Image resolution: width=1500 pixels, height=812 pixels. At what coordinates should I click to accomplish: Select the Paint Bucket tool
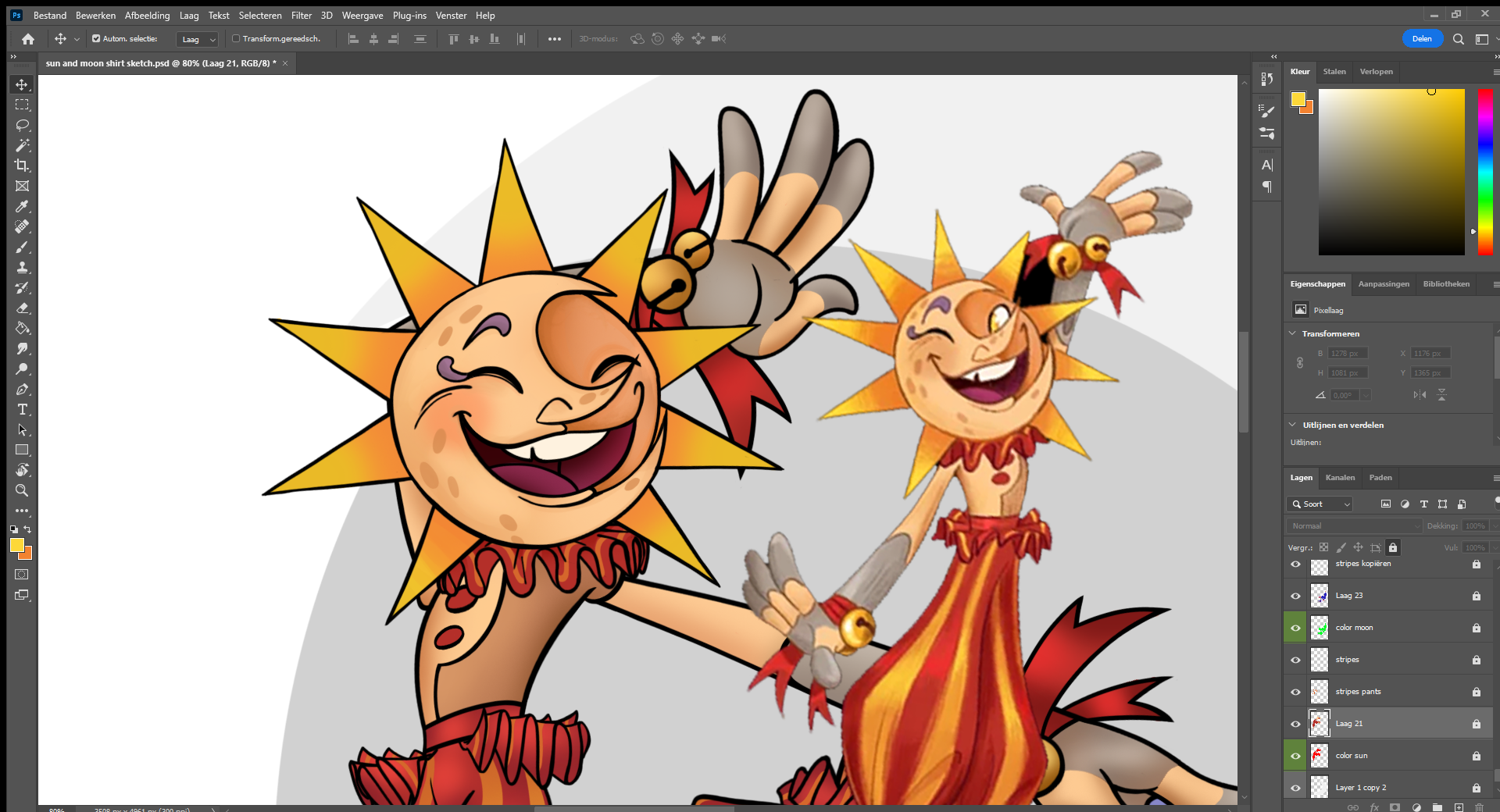tap(22, 328)
